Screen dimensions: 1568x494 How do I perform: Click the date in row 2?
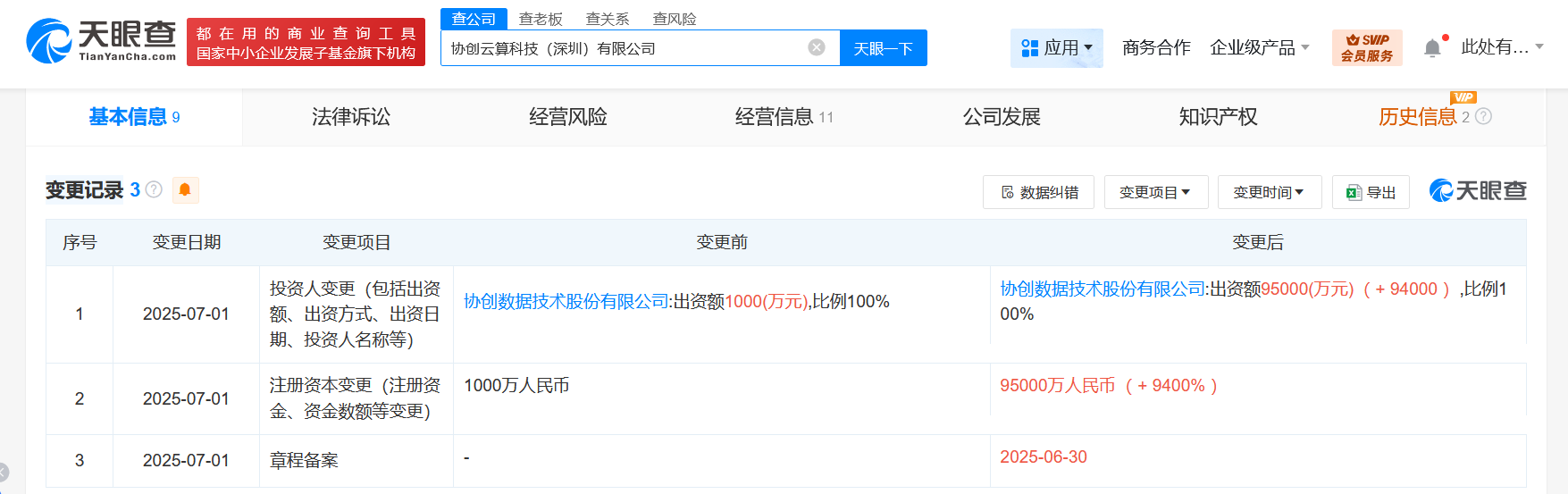pos(186,399)
